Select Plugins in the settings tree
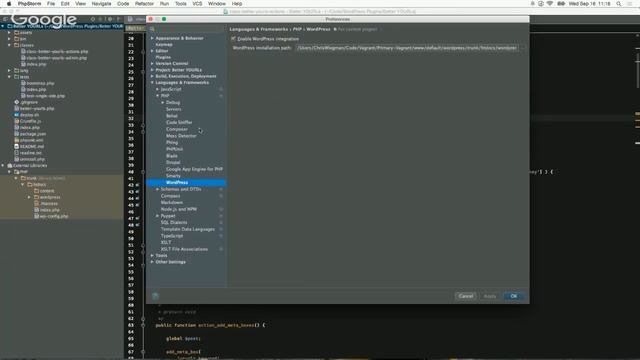The image size is (640, 360). [x=163, y=58]
